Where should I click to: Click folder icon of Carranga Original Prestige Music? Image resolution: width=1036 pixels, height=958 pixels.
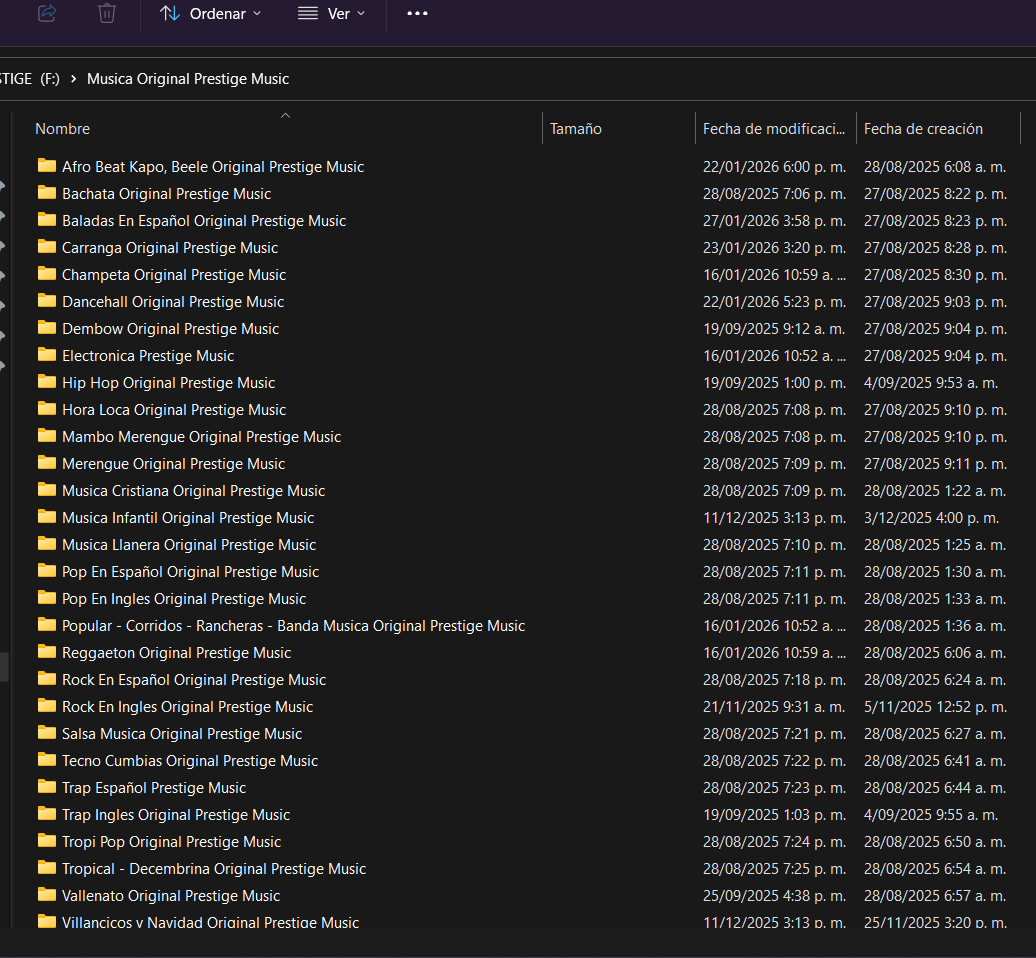(47, 247)
